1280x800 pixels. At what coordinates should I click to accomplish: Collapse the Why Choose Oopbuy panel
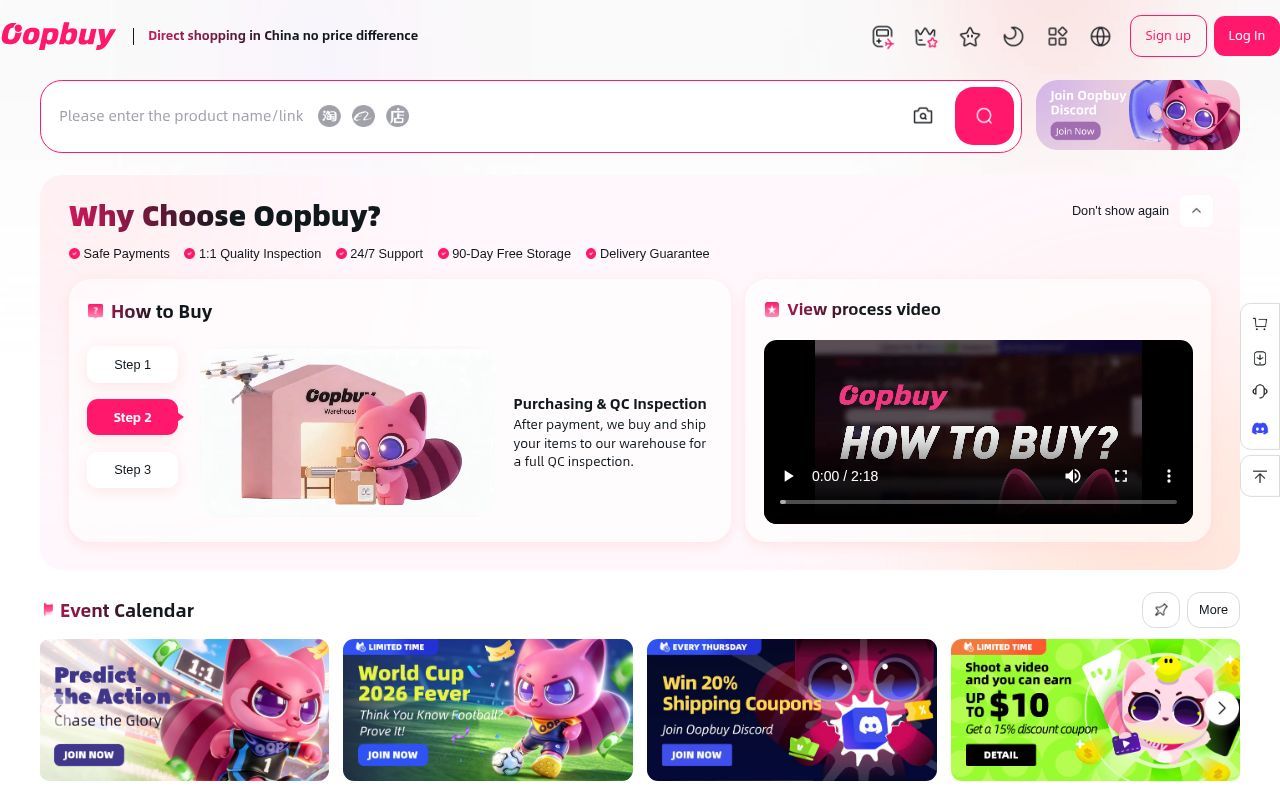[x=1196, y=211]
